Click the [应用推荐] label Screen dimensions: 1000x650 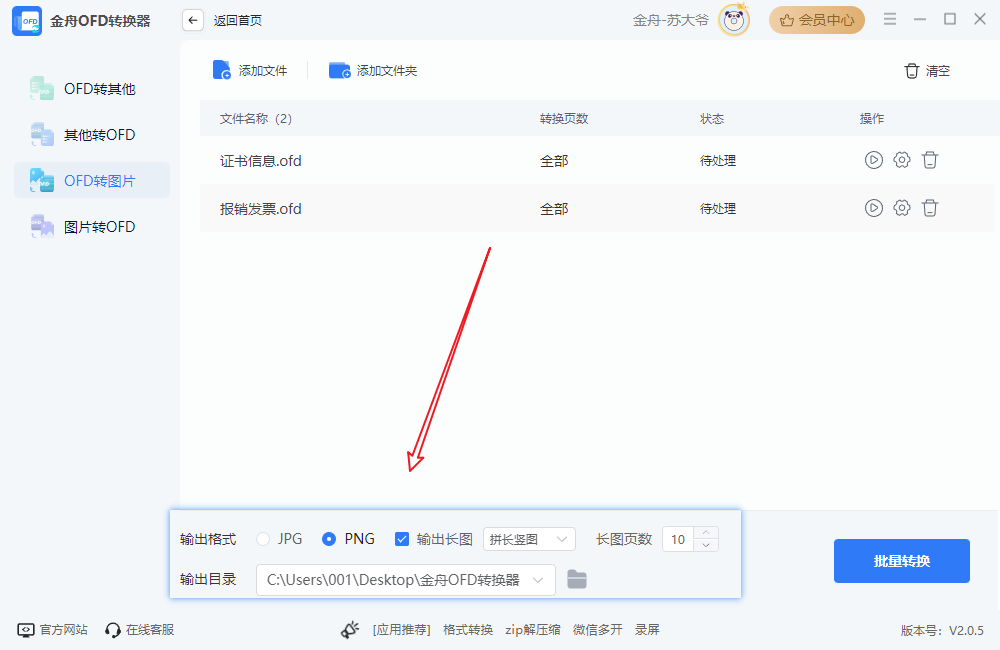[x=402, y=630]
